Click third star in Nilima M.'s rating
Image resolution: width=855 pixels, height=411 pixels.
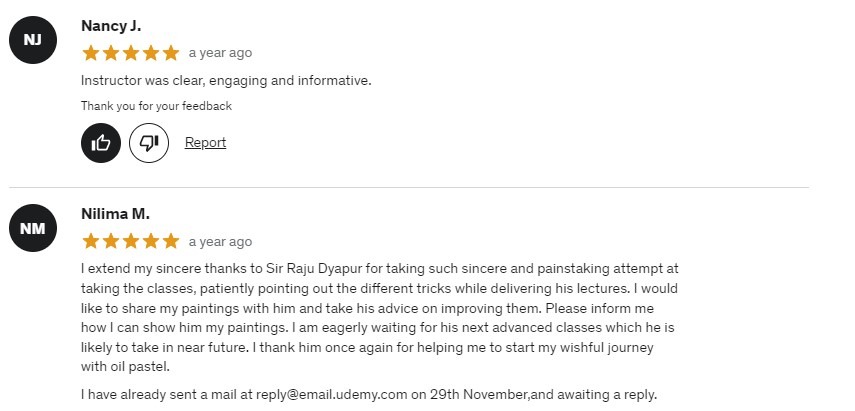131,241
